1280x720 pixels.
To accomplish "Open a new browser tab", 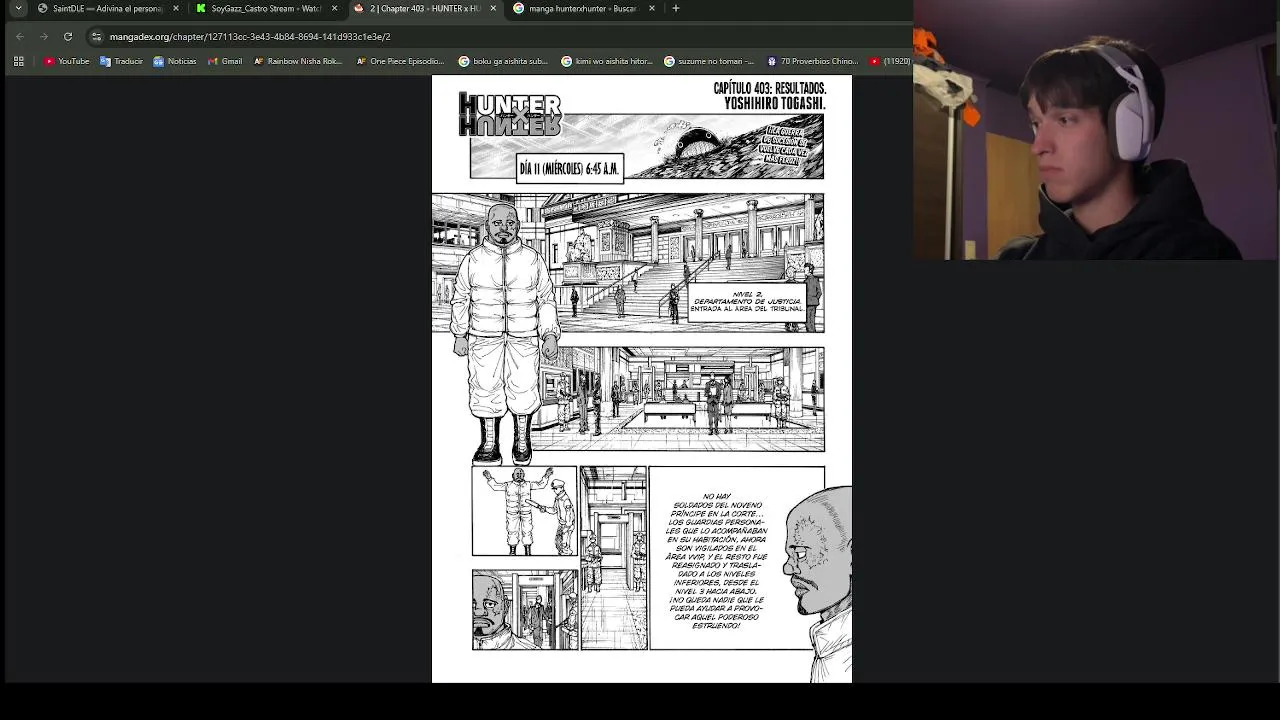I will [x=676, y=8].
